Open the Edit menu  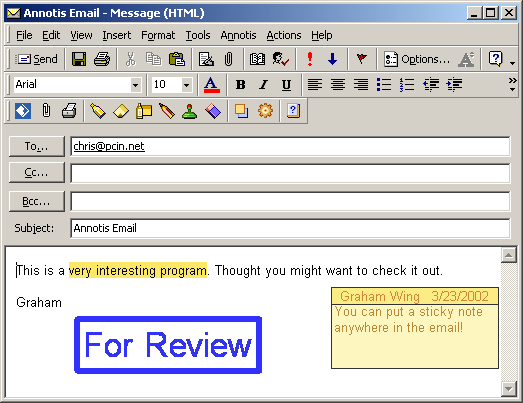[x=51, y=35]
